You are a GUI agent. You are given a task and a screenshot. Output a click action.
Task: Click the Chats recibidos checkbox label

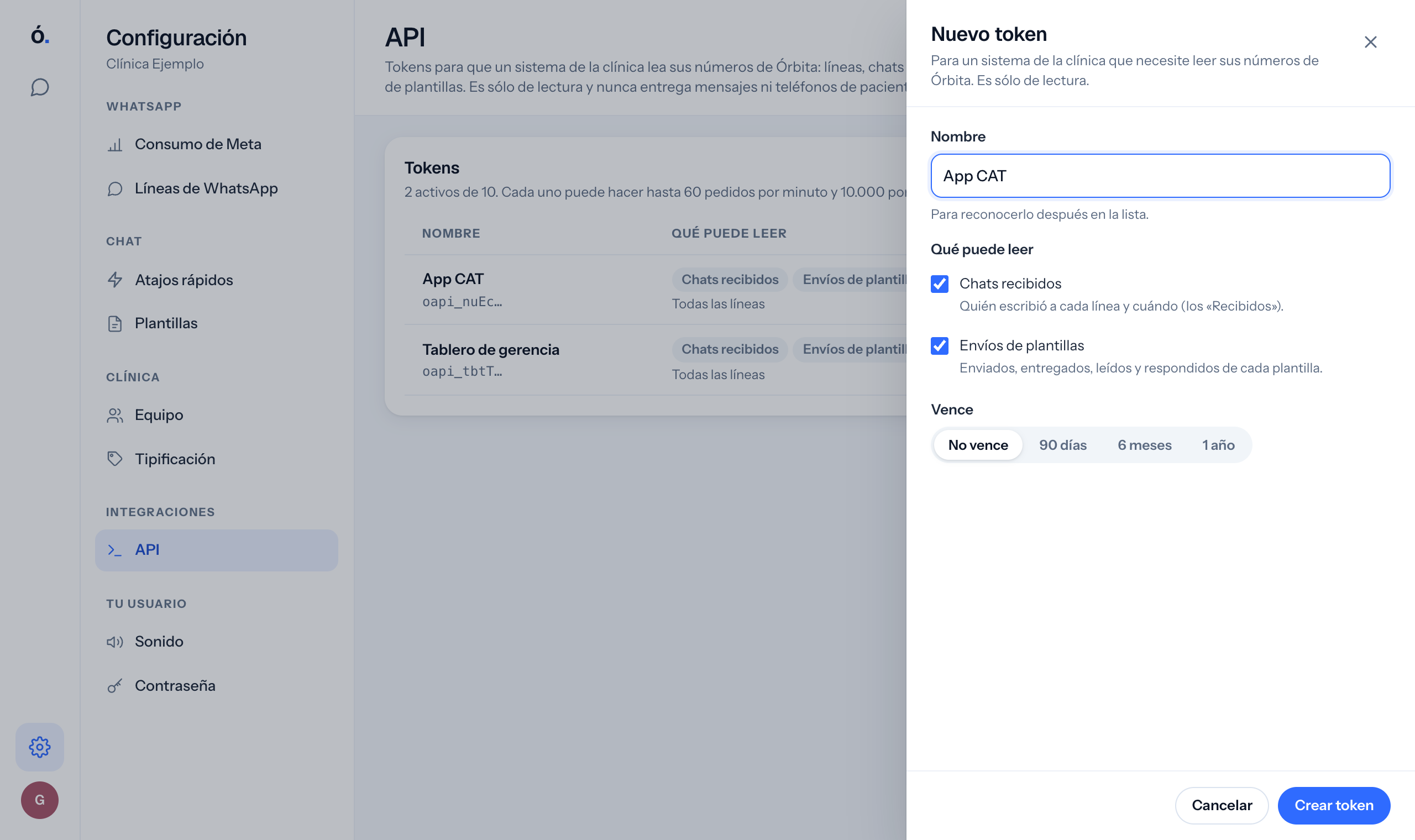point(1010,283)
